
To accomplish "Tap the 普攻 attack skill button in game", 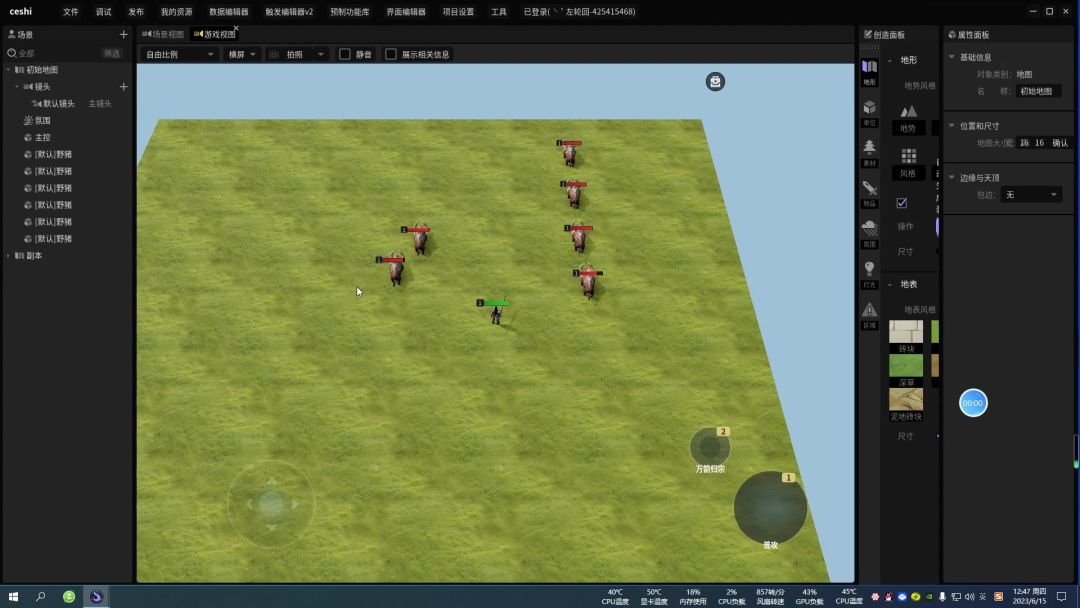I will [770, 508].
